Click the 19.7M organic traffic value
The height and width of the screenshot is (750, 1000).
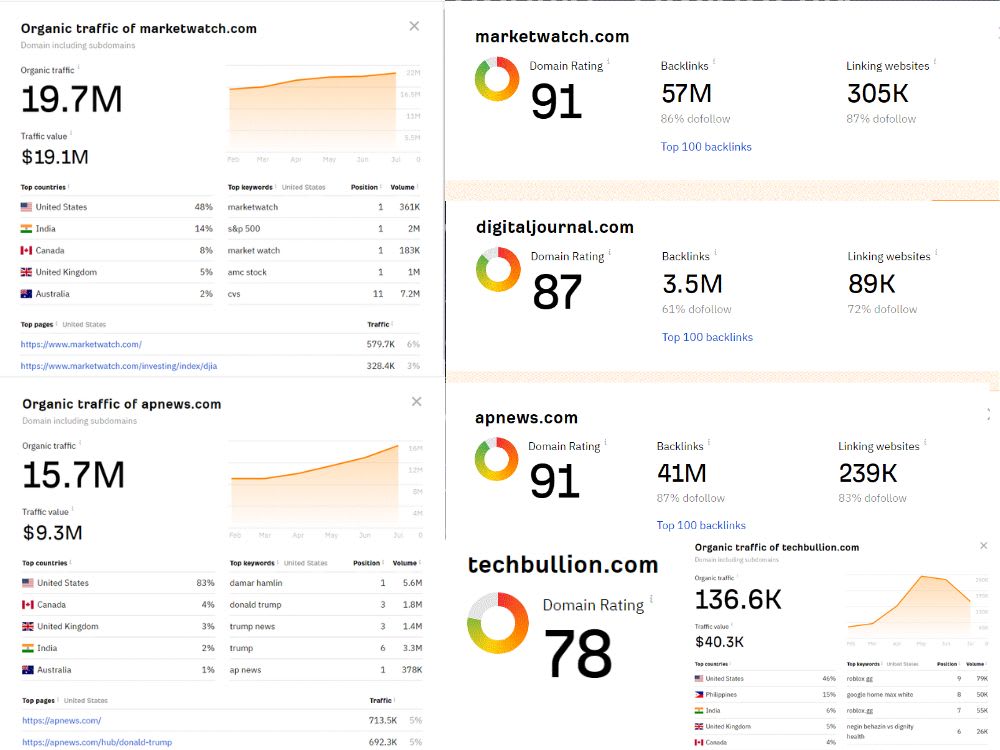[x=71, y=99]
